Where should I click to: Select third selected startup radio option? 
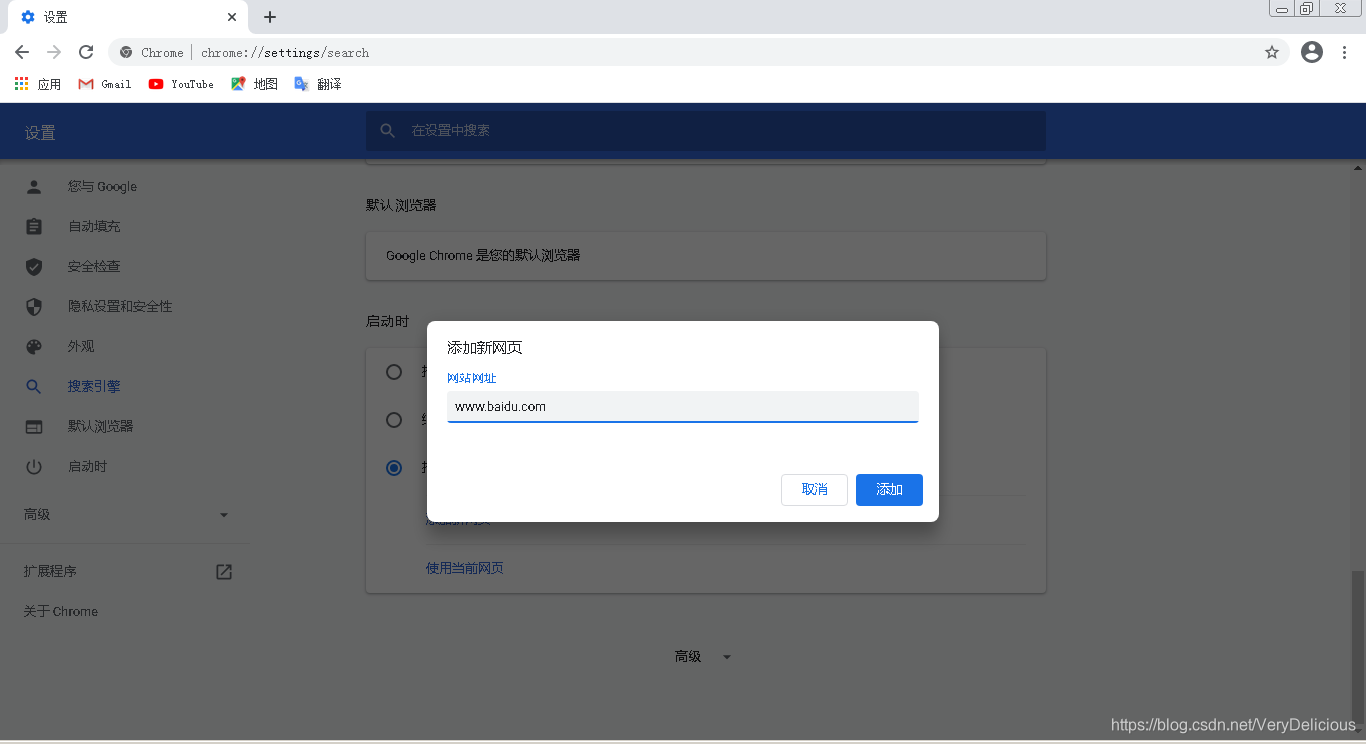coord(394,468)
